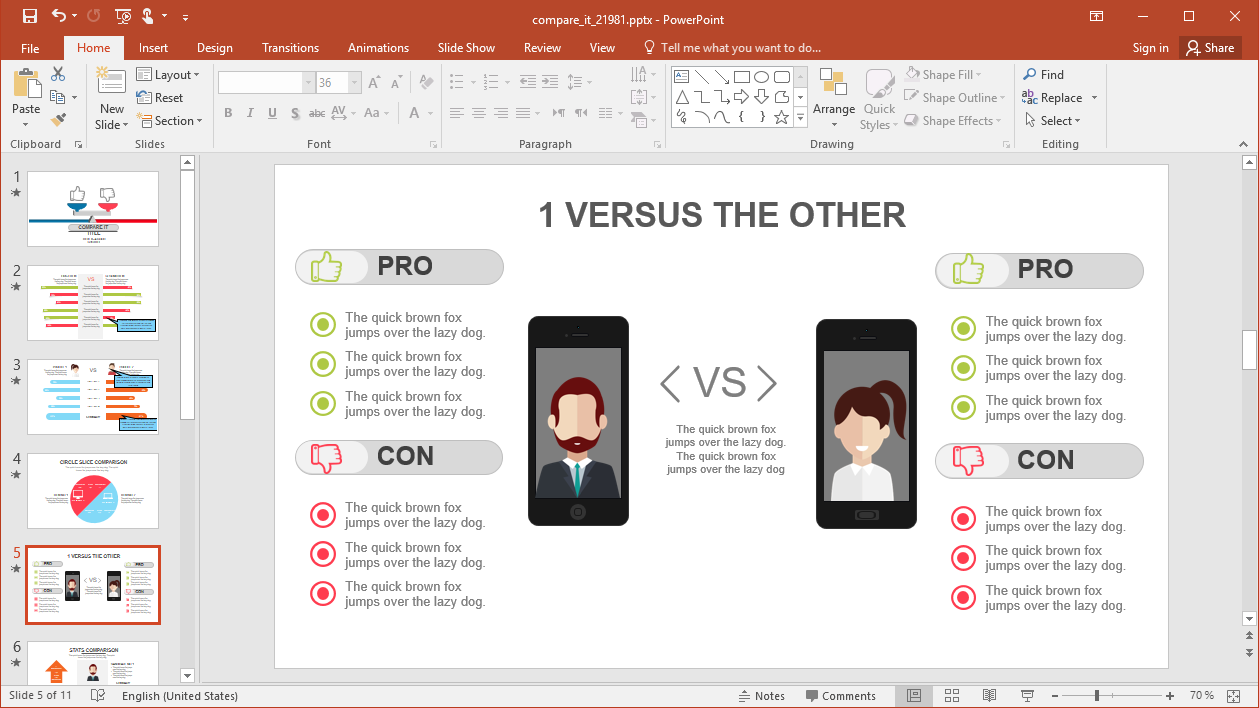Toggle align text left
Screen dimensions: 1259x708
[457, 113]
